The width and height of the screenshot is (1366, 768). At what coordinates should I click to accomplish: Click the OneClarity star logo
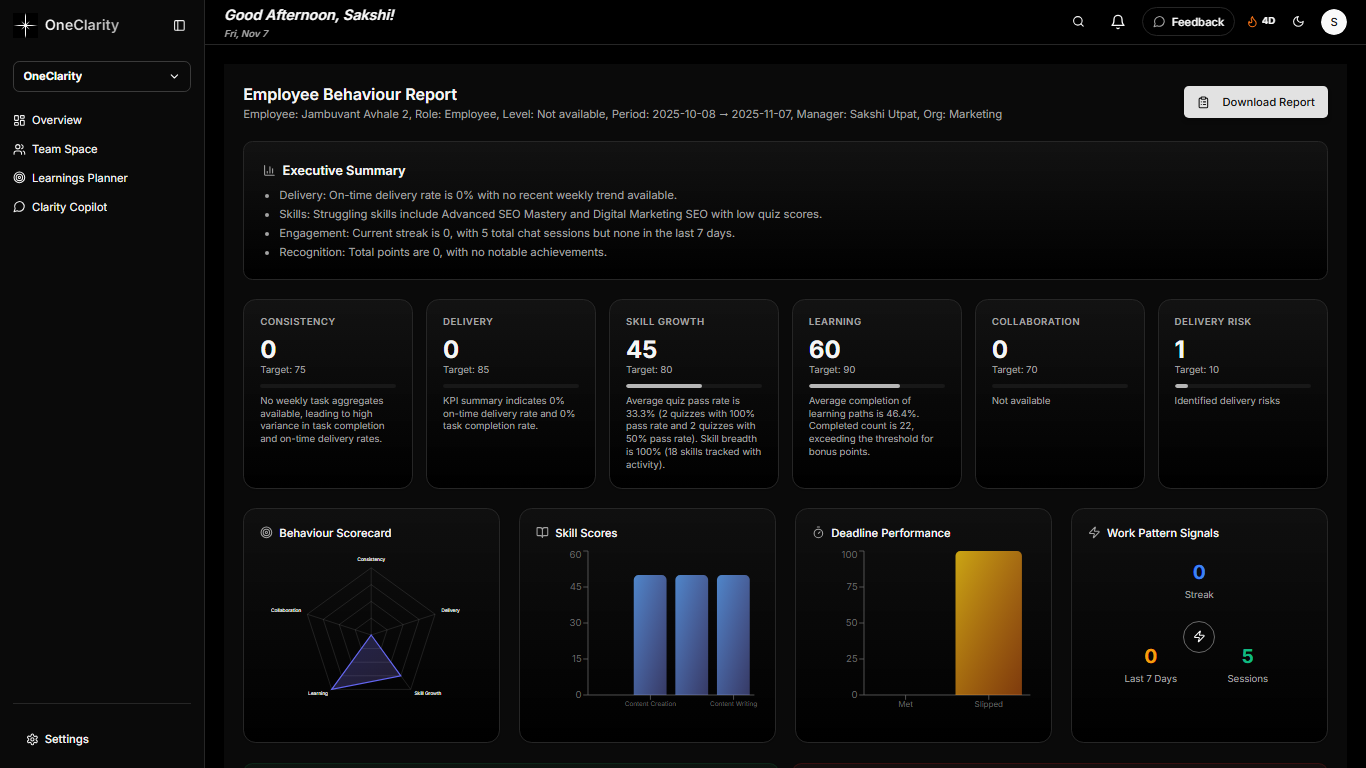pyautogui.click(x=26, y=25)
